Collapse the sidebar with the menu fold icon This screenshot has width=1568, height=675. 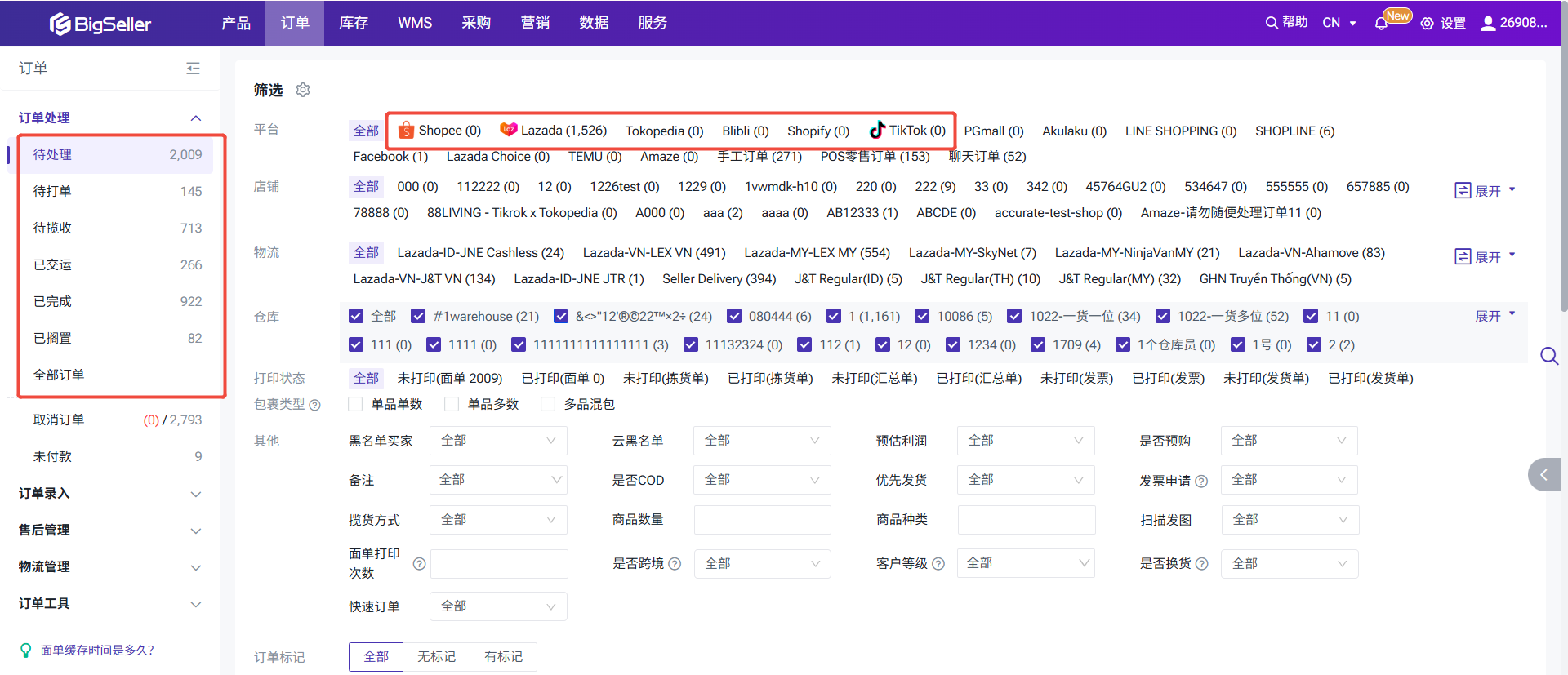click(x=193, y=69)
